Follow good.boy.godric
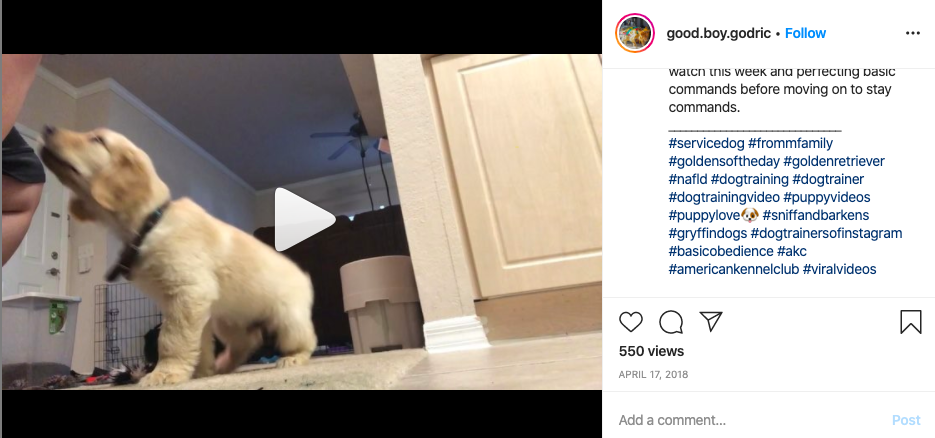Screen dimensions: 935x438 805,33
